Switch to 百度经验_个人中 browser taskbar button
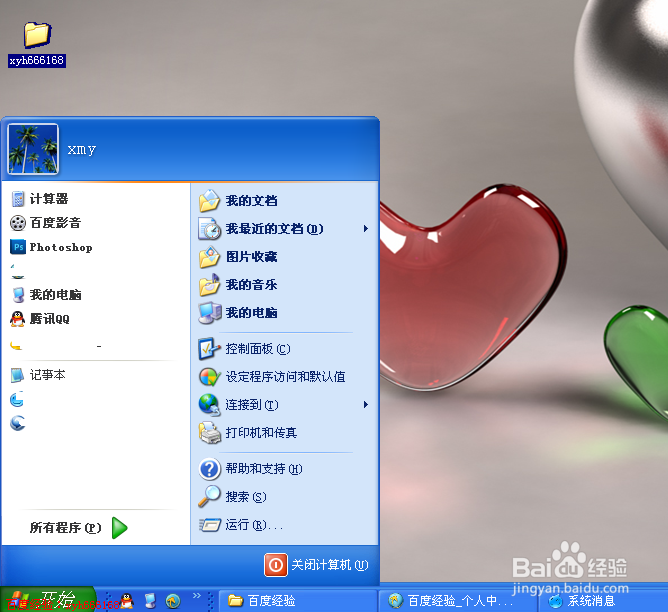The image size is (668, 612). click(457, 601)
